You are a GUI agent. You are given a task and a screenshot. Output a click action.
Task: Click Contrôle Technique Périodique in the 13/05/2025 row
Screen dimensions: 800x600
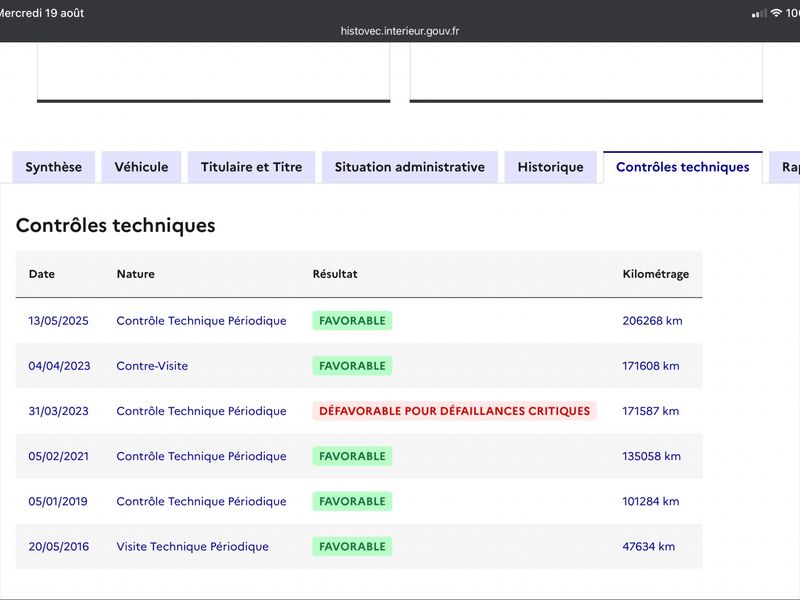pos(202,321)
